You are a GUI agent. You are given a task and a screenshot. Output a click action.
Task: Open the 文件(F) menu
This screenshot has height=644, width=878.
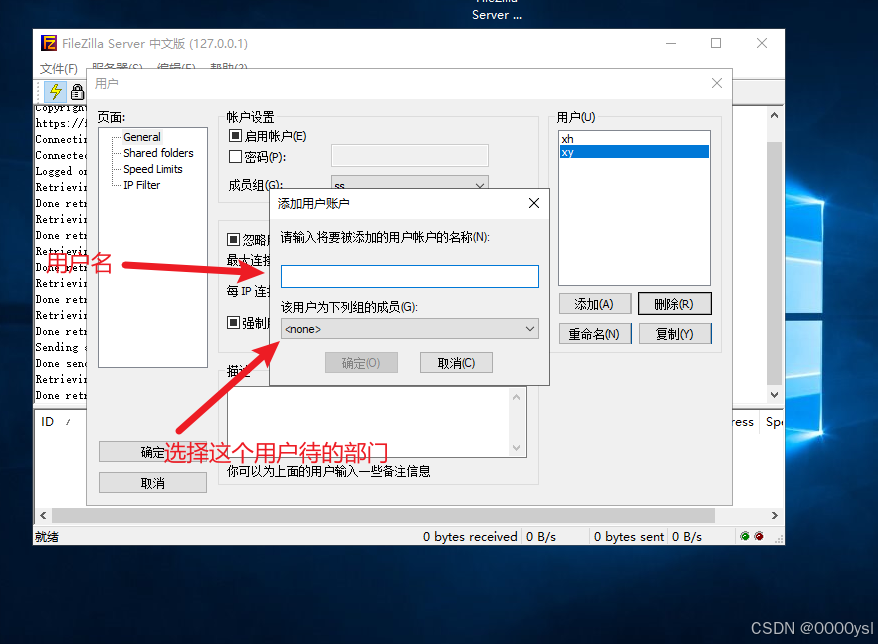click(59, 68)
